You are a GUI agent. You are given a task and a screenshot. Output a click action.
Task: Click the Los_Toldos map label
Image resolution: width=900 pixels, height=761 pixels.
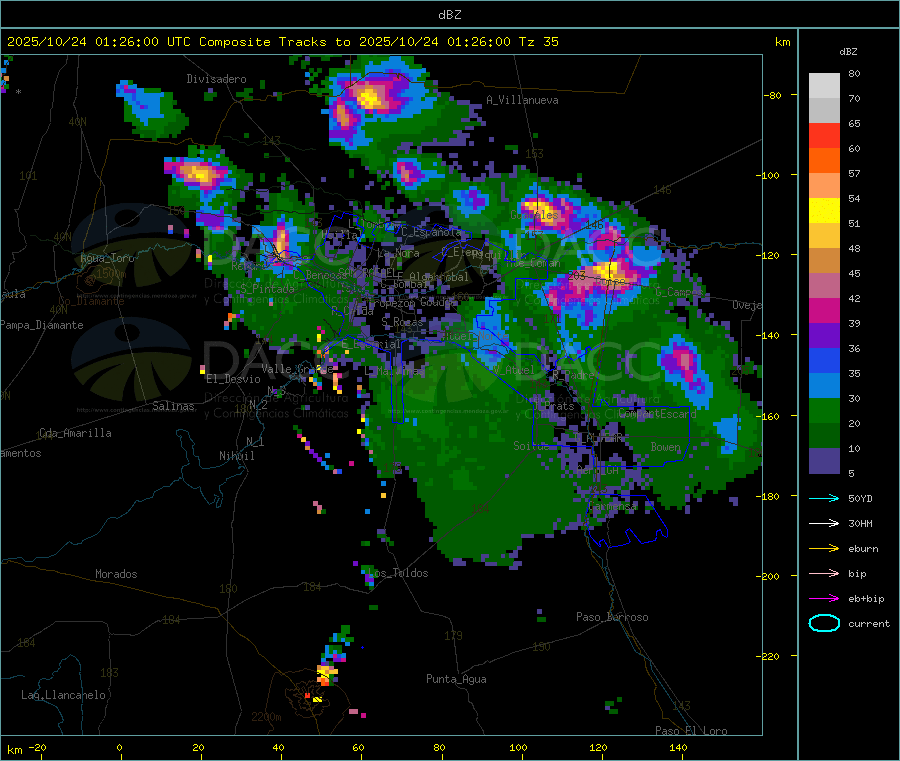tap(398, 573)
